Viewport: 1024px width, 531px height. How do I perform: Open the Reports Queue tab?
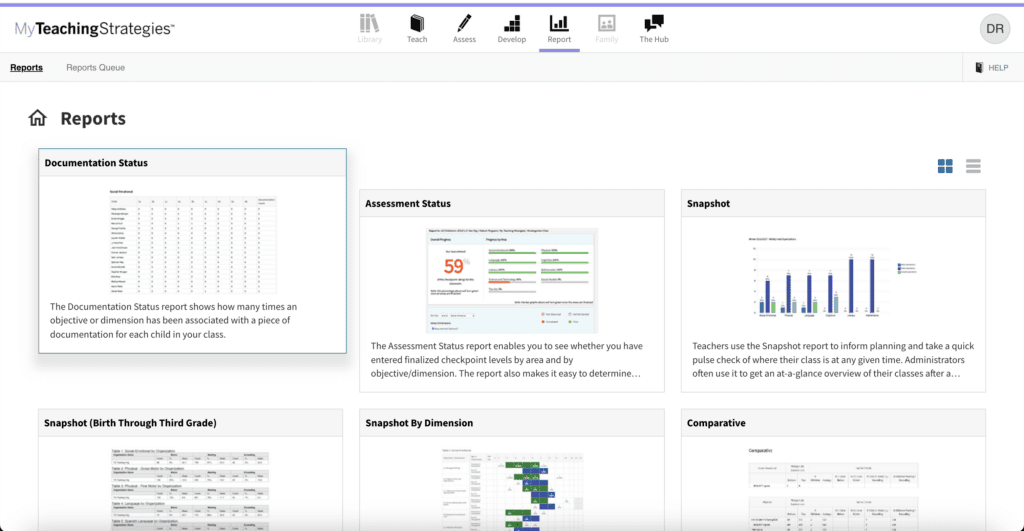tap(96, 68)
